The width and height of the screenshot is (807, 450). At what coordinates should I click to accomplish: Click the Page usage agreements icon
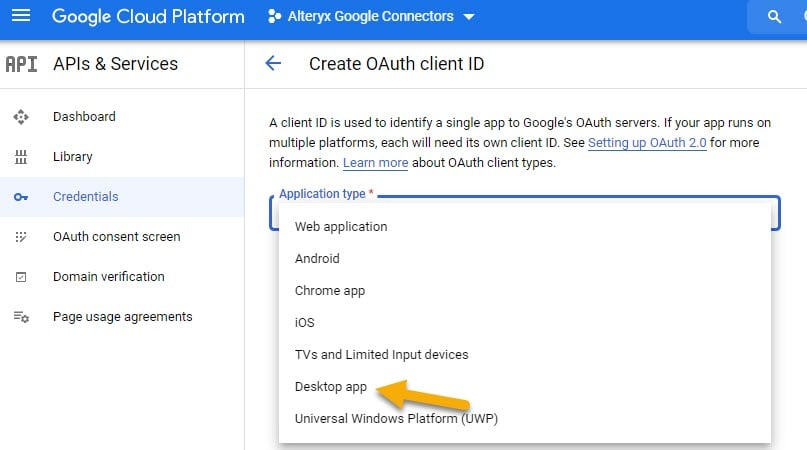click(x=21, y=317)
